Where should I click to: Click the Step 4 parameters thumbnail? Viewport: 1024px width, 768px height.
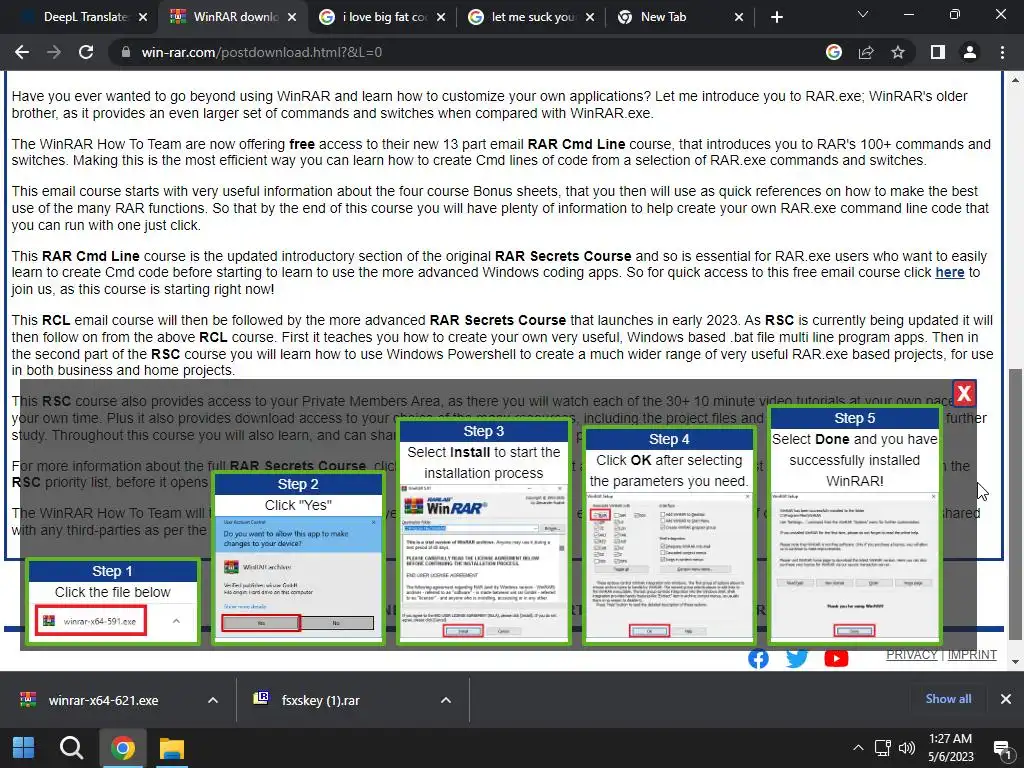pyautogui.click(x=669, y=536)
